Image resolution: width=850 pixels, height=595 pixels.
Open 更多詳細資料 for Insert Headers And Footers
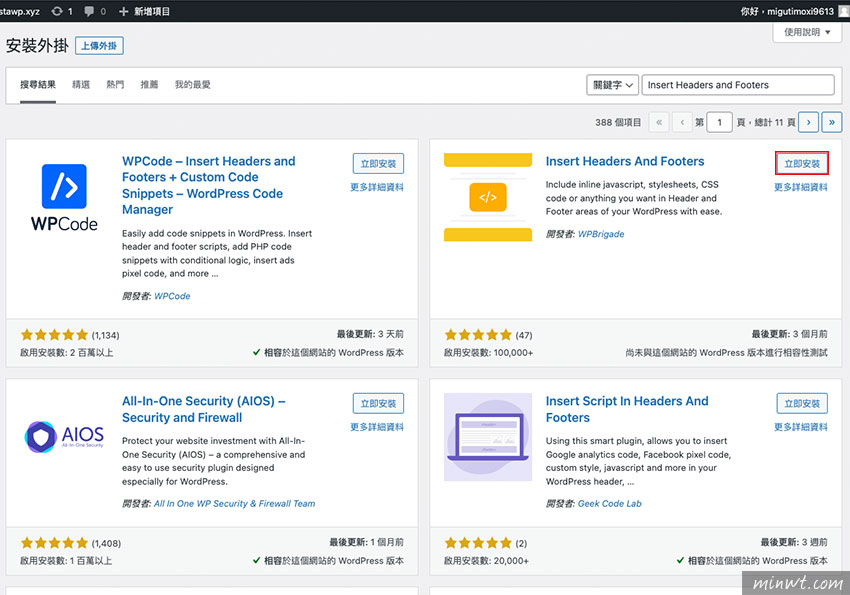pos(801,187)
